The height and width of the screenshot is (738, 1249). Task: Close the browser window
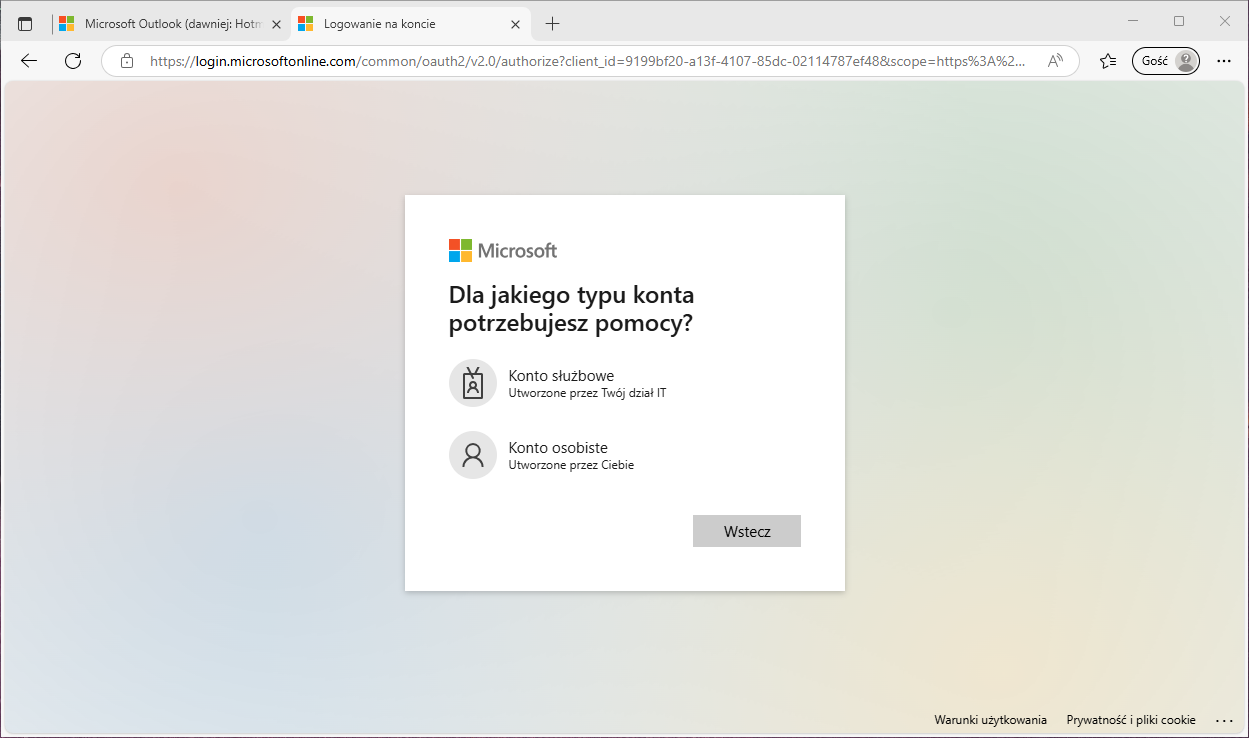click(1225, 21)
